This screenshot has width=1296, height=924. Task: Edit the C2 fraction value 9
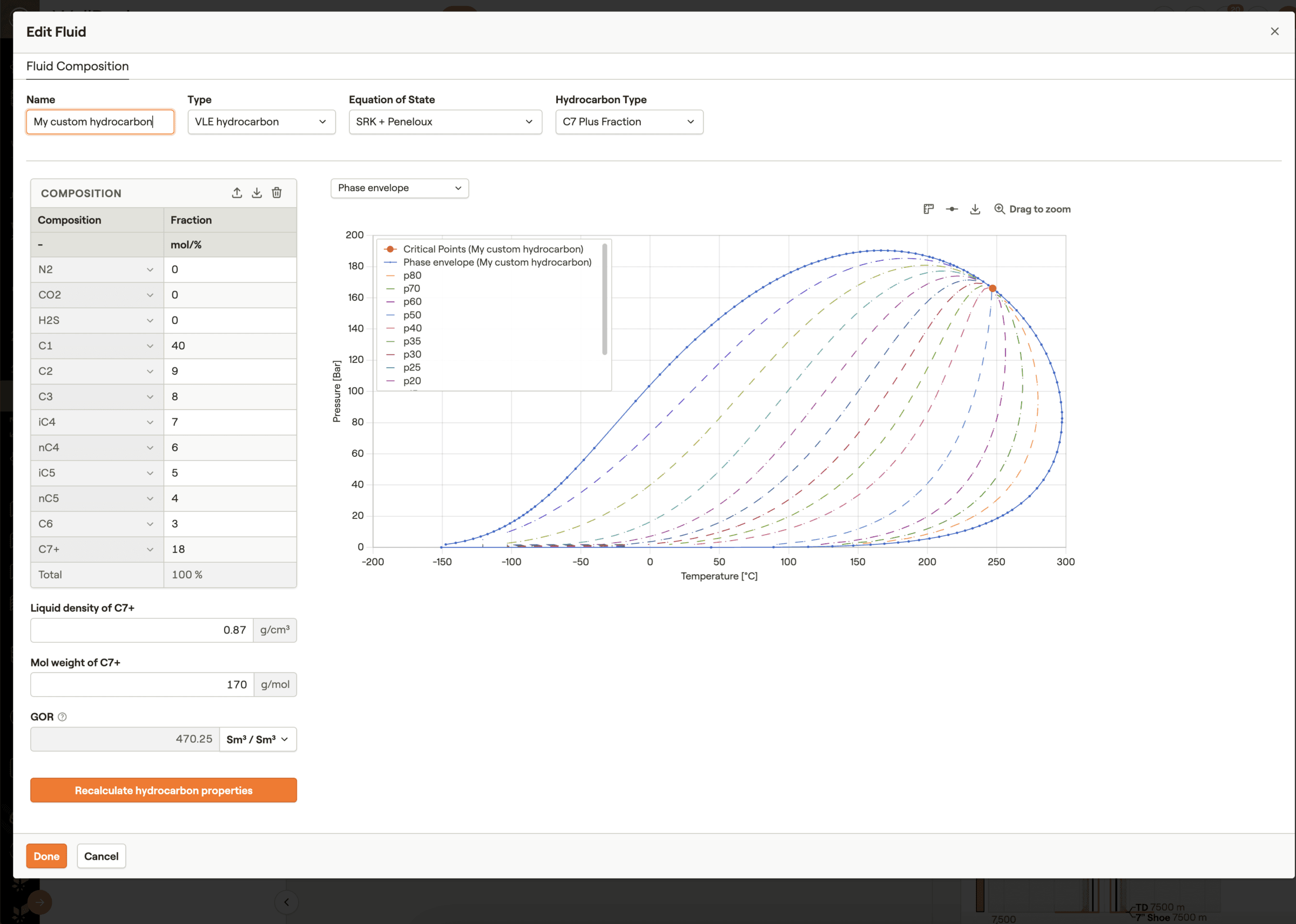pos(231,372)
